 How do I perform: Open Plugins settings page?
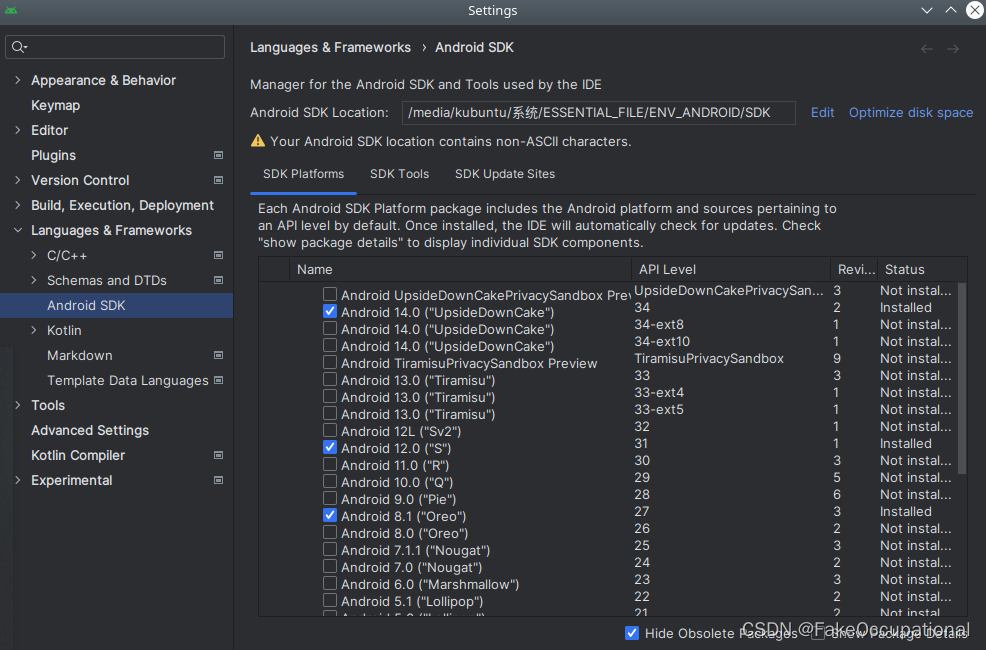[53, 155]
